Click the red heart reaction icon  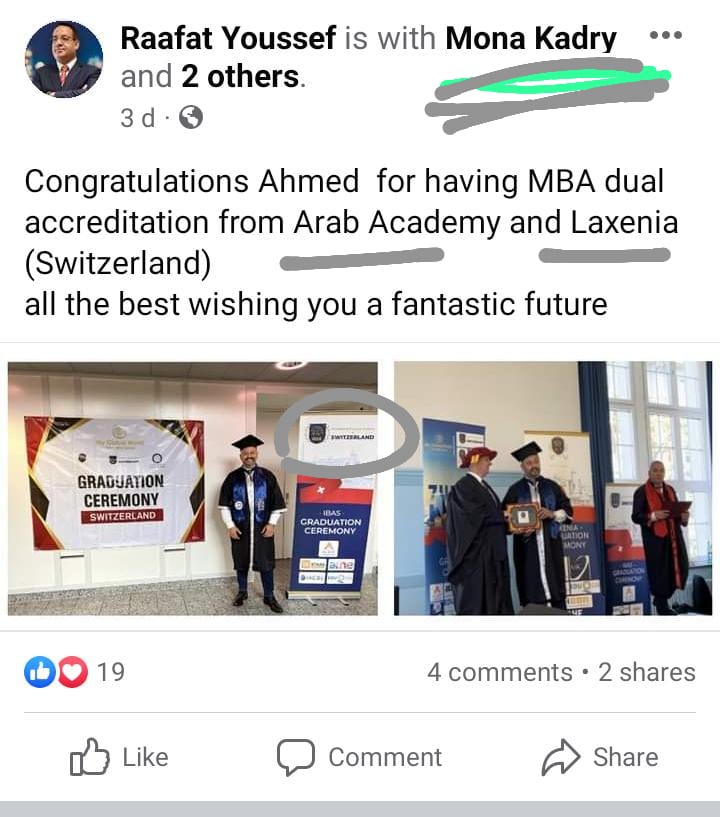click(x=72, y=672)
